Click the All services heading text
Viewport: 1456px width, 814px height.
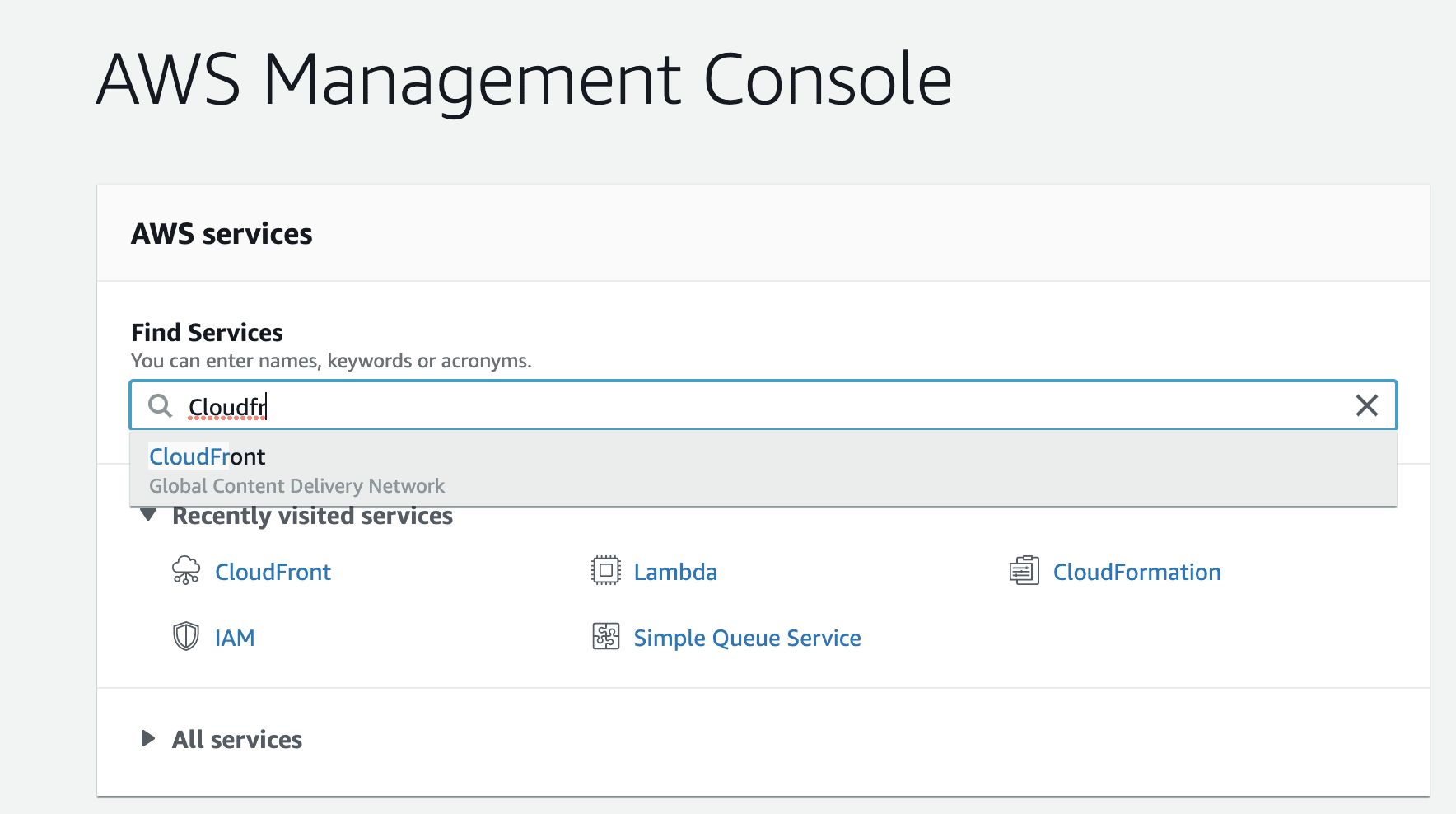pos(237,739)
